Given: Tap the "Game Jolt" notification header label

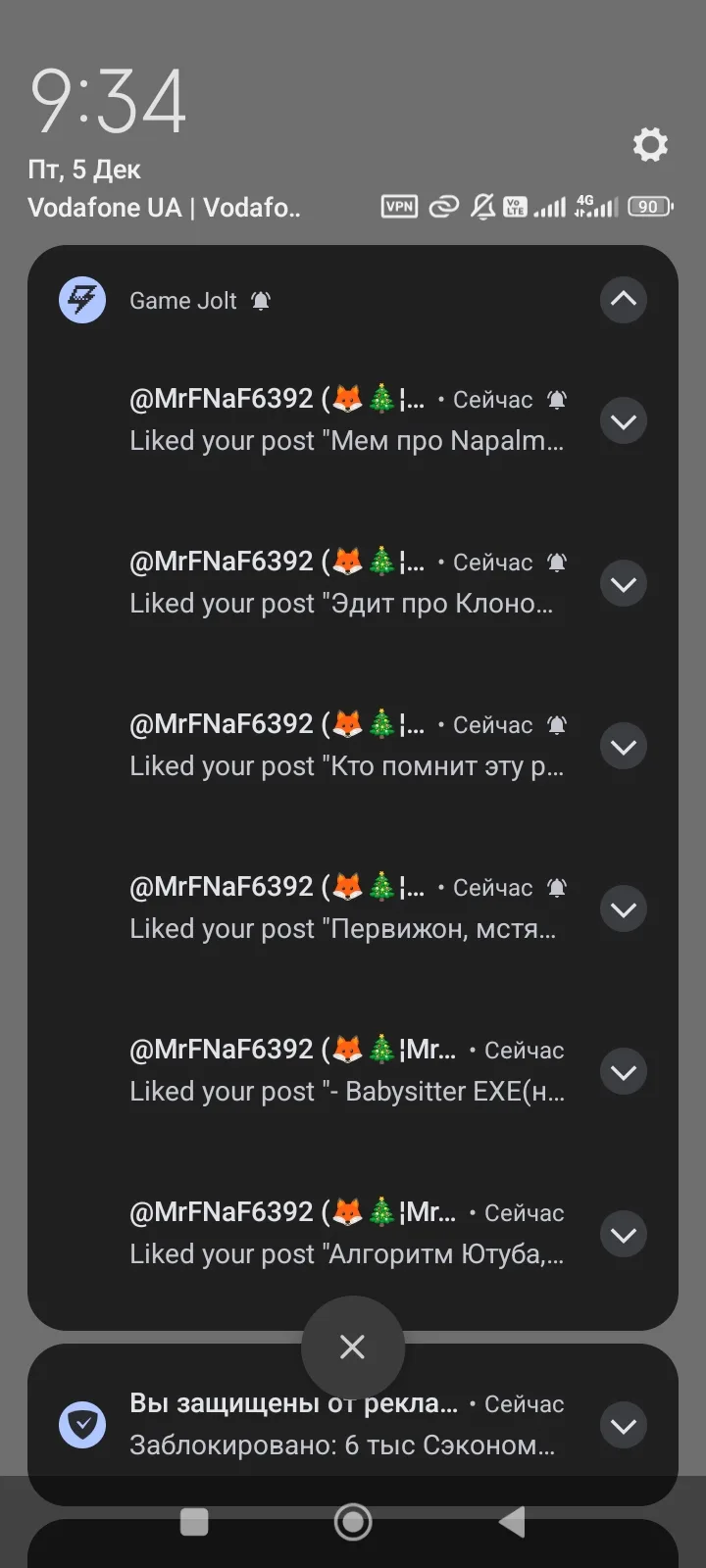Looking at the screenshot, I should (x=183, y=301).
